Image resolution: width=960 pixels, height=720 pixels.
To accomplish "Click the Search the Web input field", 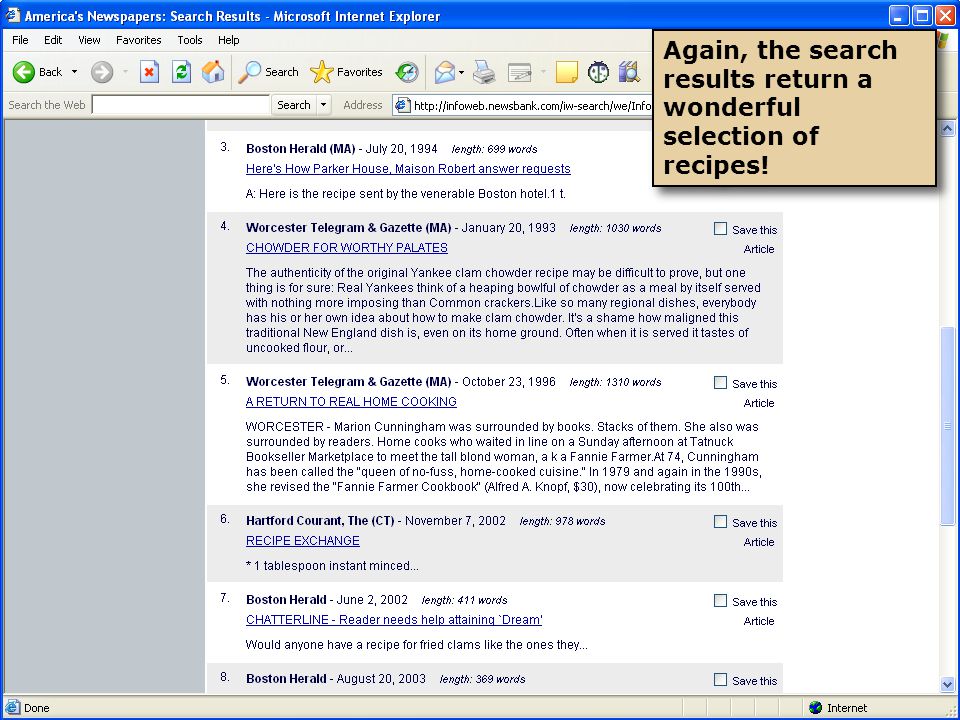I will (x=181, y=105).
